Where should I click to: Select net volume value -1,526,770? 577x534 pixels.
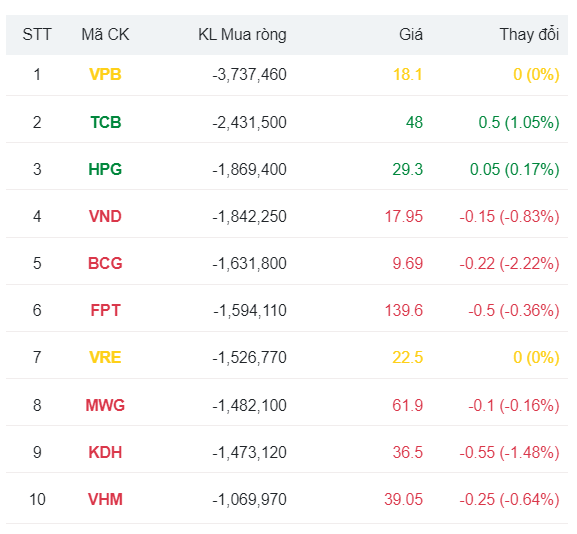pos(249,357)
